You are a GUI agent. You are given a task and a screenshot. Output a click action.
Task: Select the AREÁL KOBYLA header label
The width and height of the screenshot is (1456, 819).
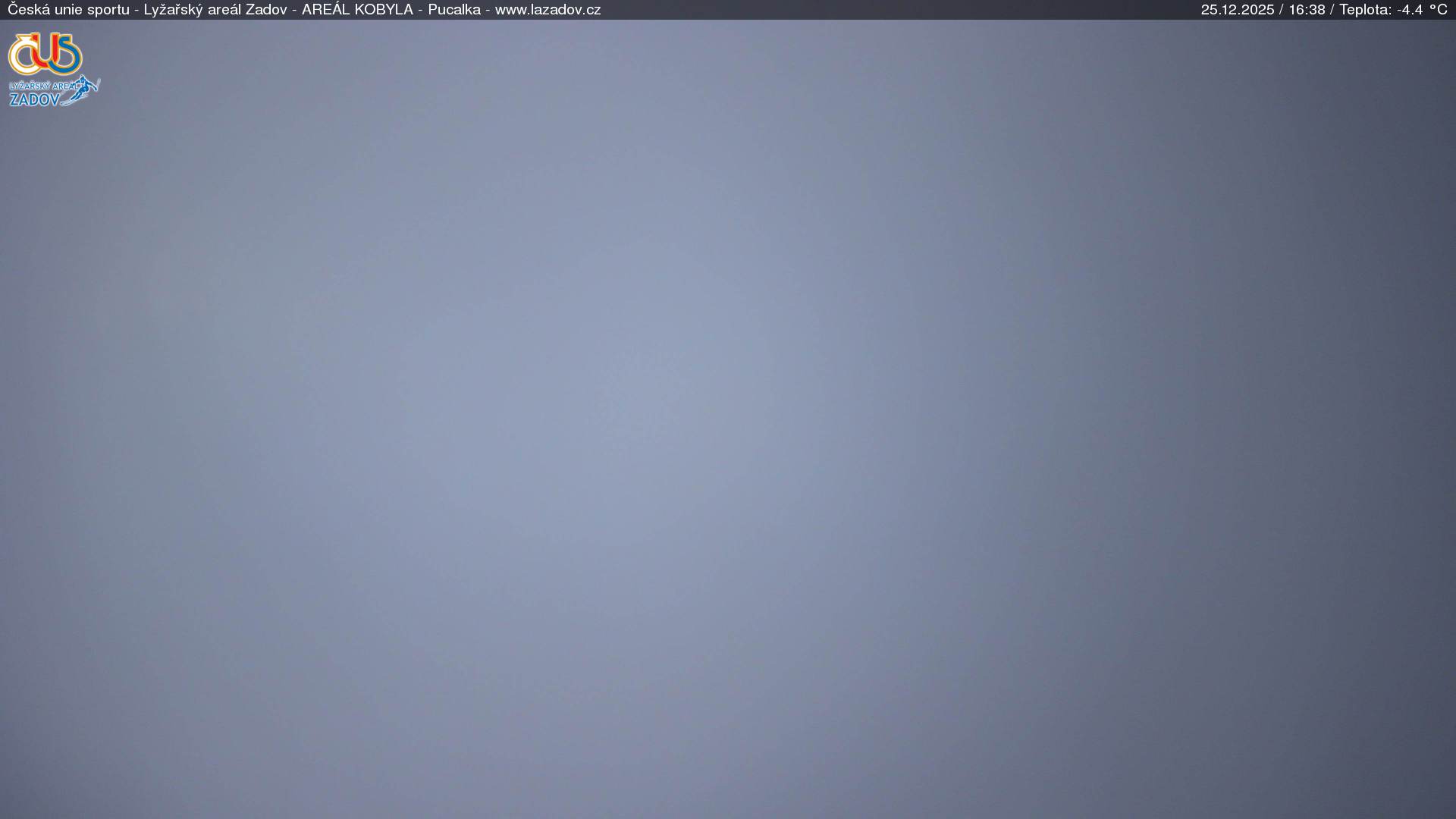pyautogui.click(x=357, y=10)
